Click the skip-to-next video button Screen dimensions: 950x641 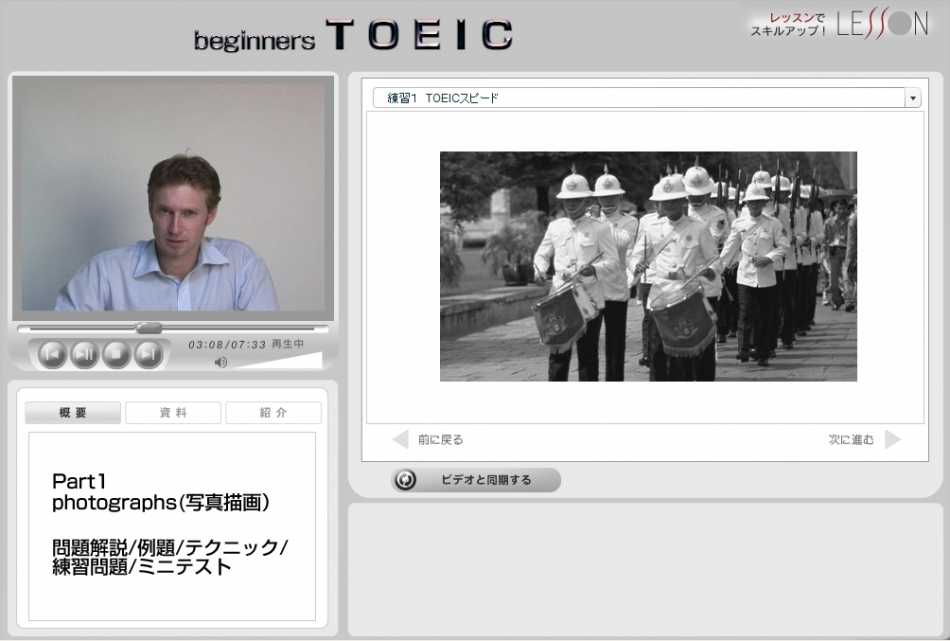pyautogui.click(x=148, y=354)
